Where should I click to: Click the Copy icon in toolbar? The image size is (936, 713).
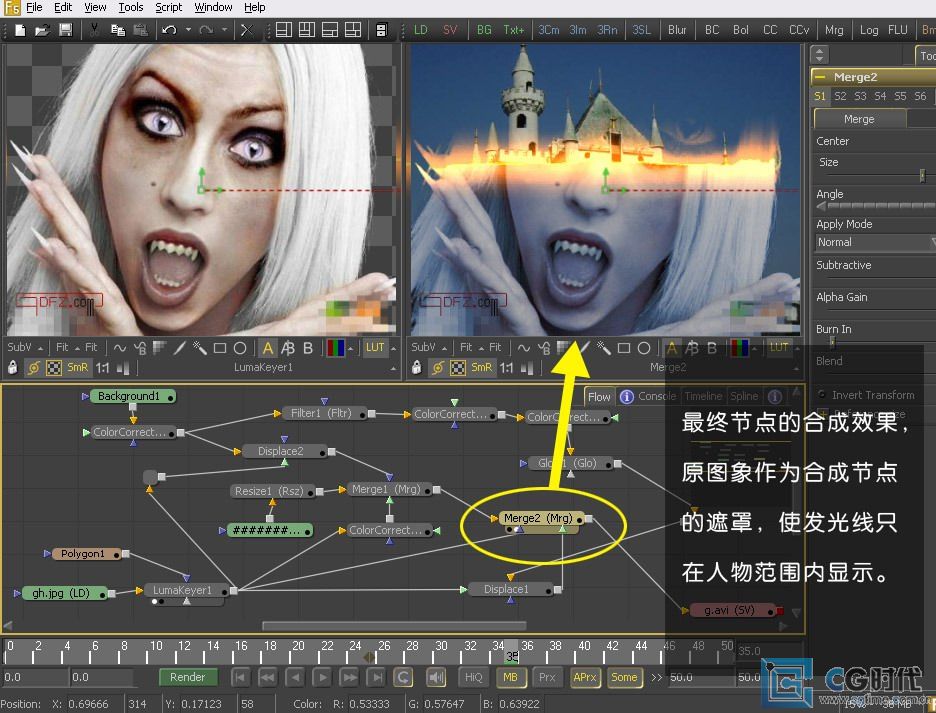click(118, 30)
